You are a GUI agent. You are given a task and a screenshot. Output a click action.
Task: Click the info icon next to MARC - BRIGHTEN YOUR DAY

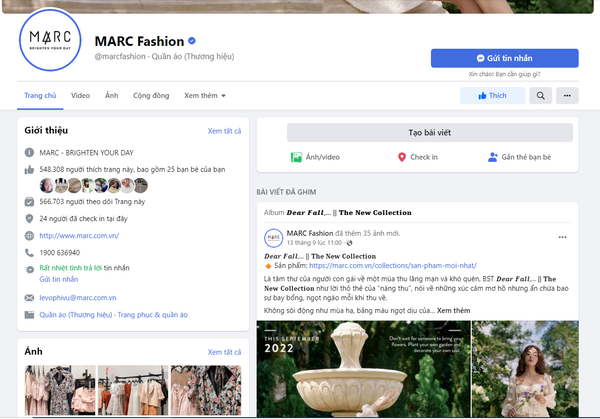(29, 153)
